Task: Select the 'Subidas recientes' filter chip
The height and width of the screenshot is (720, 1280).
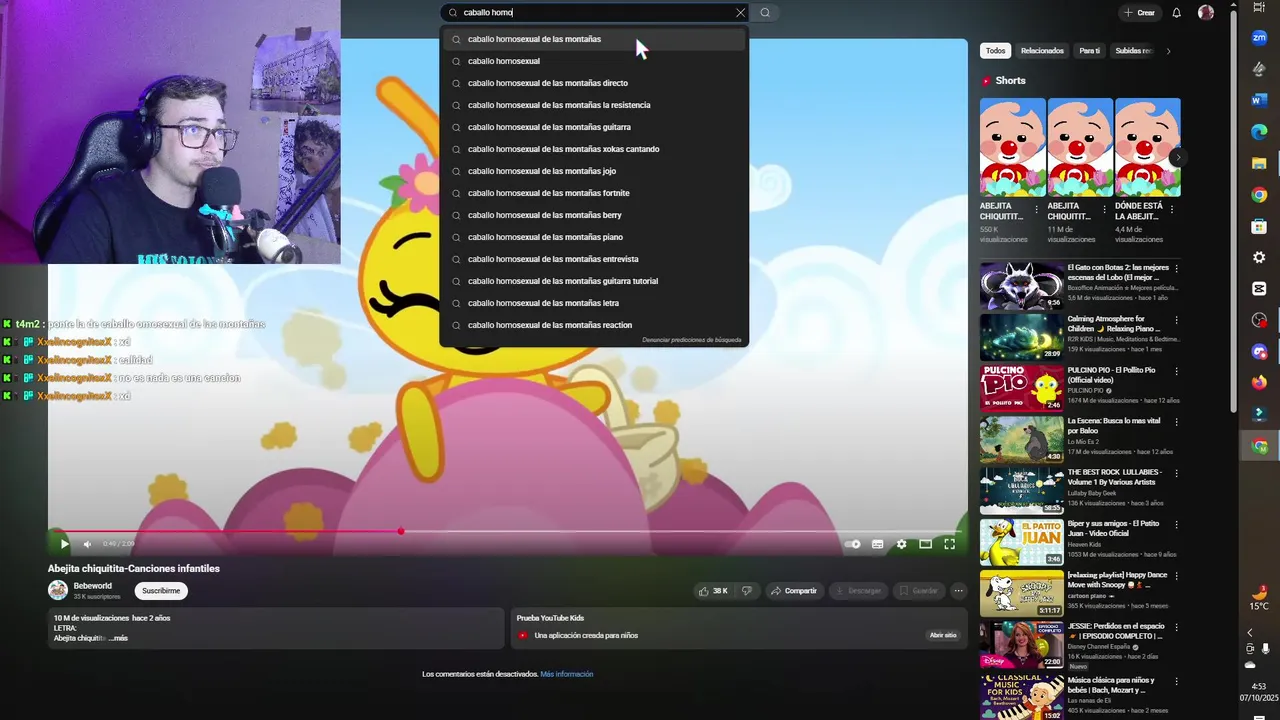Action: click(1133, 51)
